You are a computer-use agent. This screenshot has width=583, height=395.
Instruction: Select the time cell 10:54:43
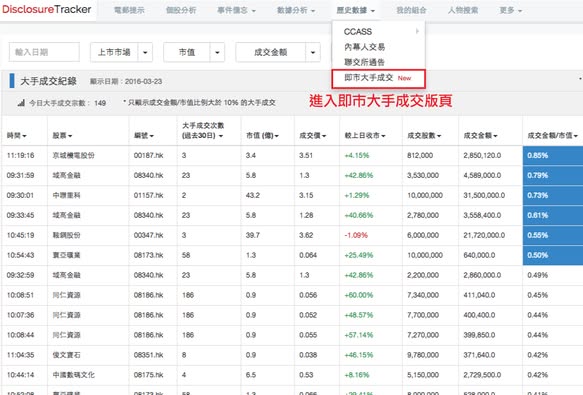20,255
